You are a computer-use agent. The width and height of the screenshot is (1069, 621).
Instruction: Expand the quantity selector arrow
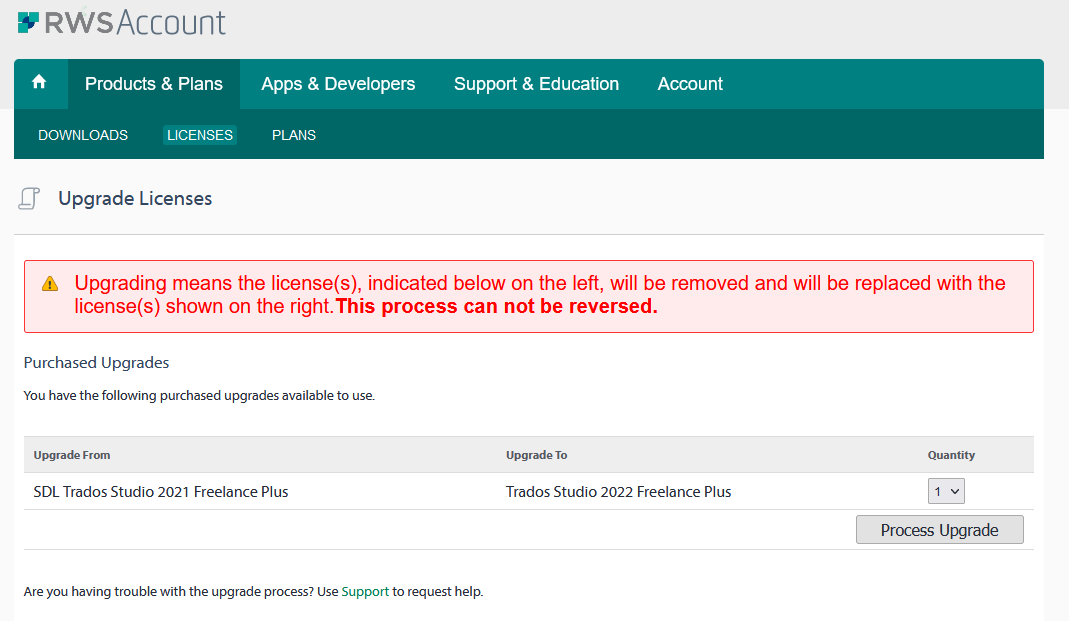pyautogui.click(x=954, y=490)
